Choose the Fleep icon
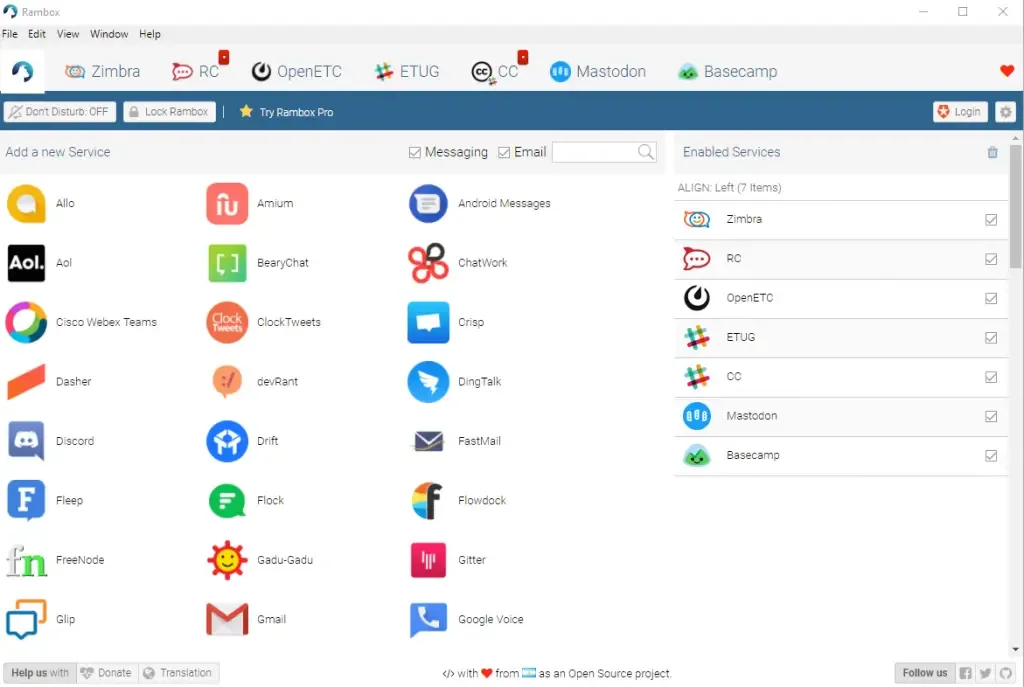This screenshot has height=687, width=1024. click(x=26, y=501)
